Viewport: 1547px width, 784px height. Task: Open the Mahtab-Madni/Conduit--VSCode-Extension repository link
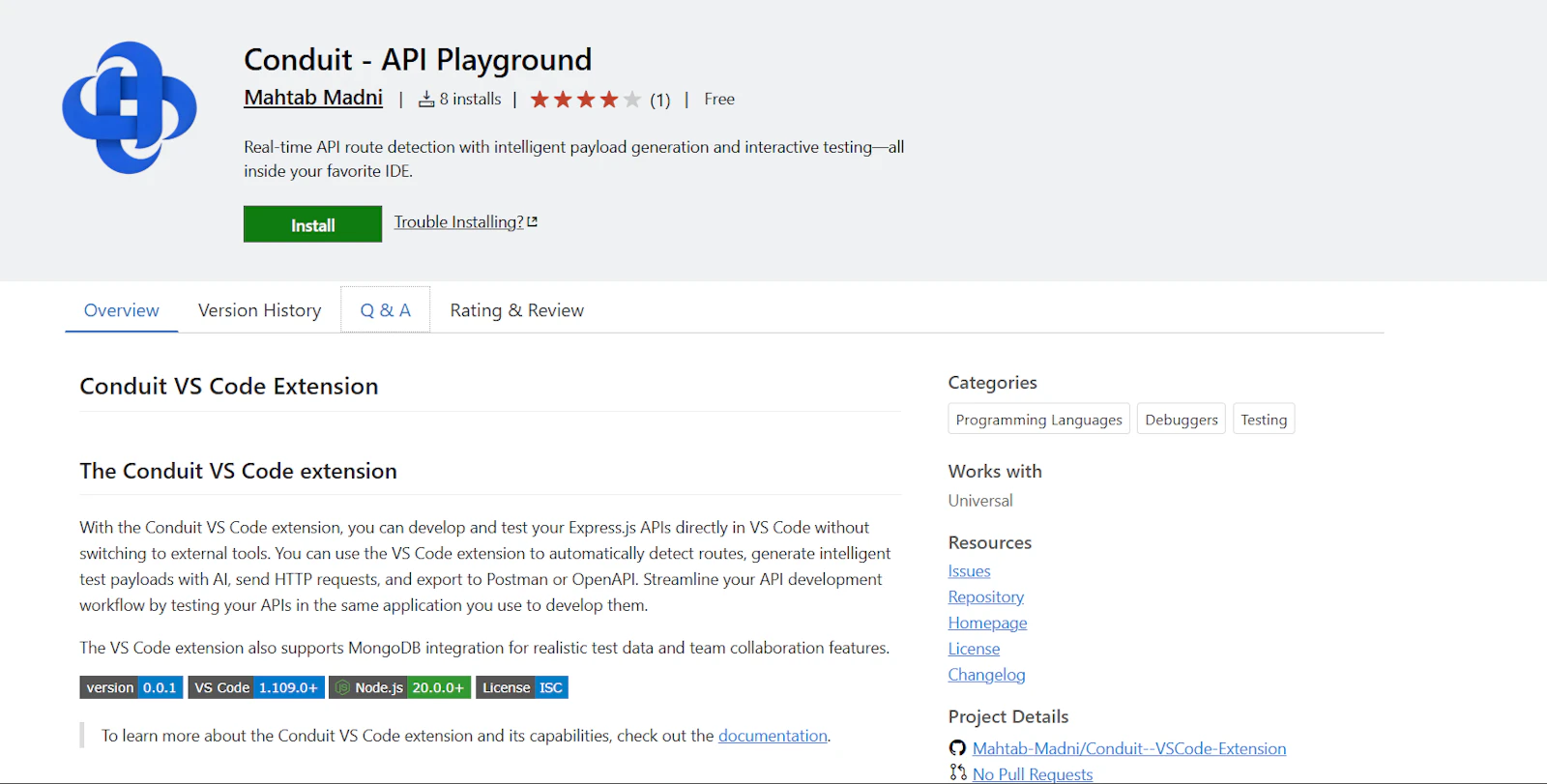pyautogui.click(x=1129, y=748)
